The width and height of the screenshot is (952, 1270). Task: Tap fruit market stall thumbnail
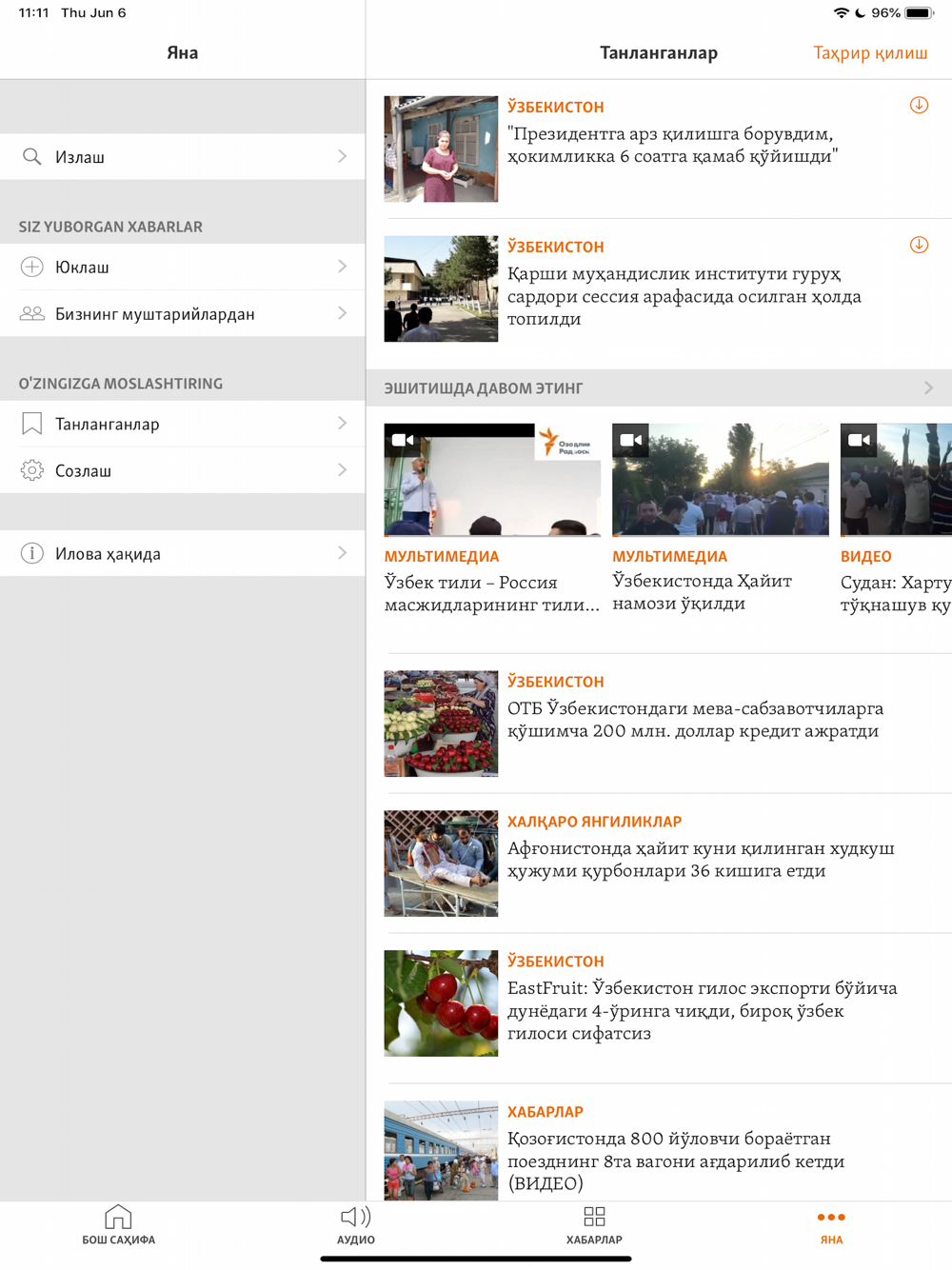click(x=441, y=724)
